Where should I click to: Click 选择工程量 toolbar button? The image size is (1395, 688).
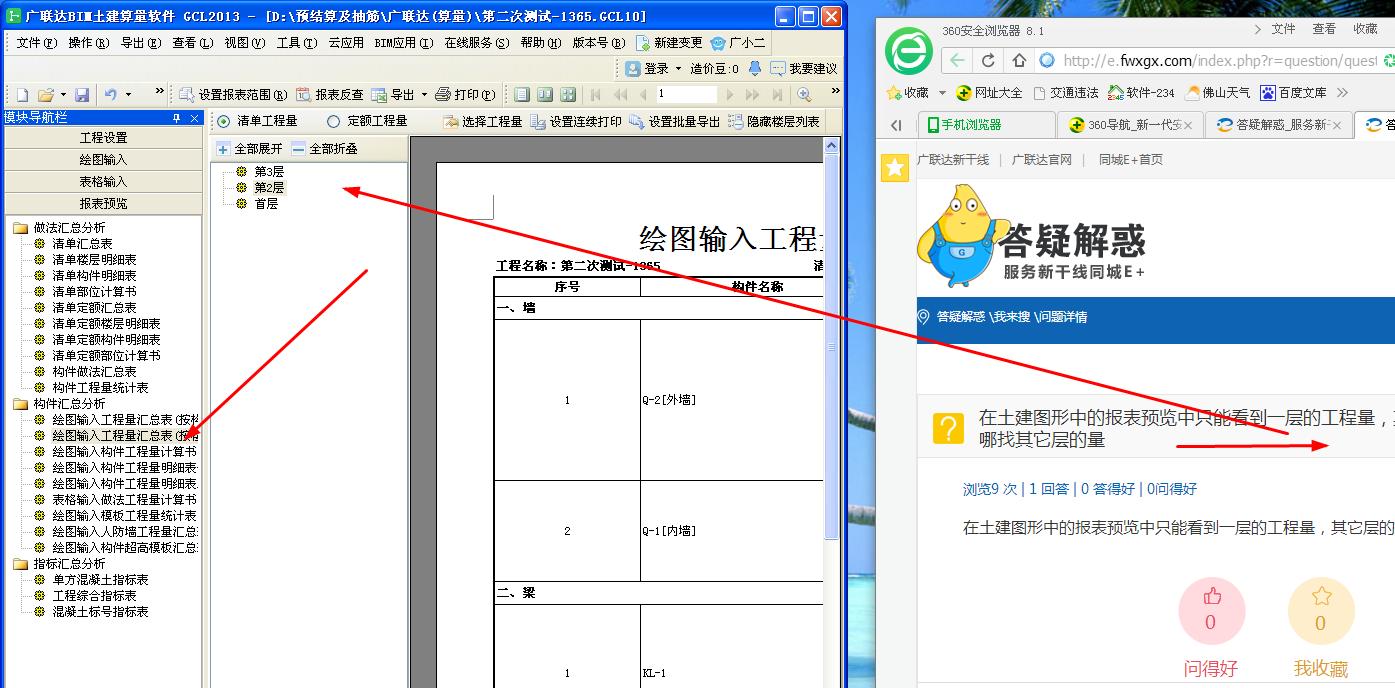(x=482, y=121)
